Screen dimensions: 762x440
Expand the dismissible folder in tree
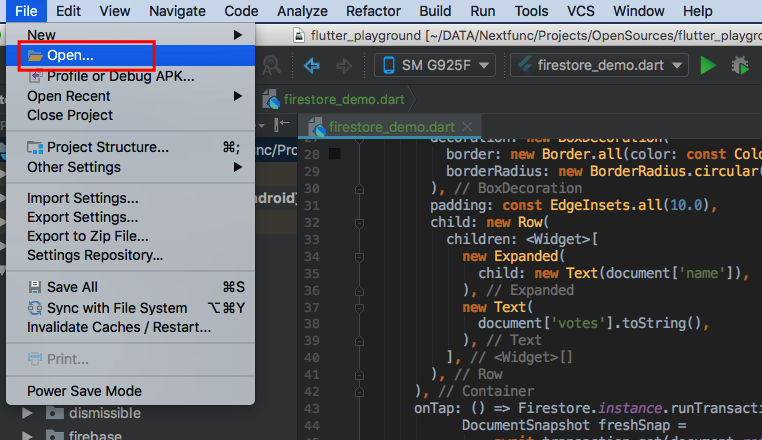point(28,413)
